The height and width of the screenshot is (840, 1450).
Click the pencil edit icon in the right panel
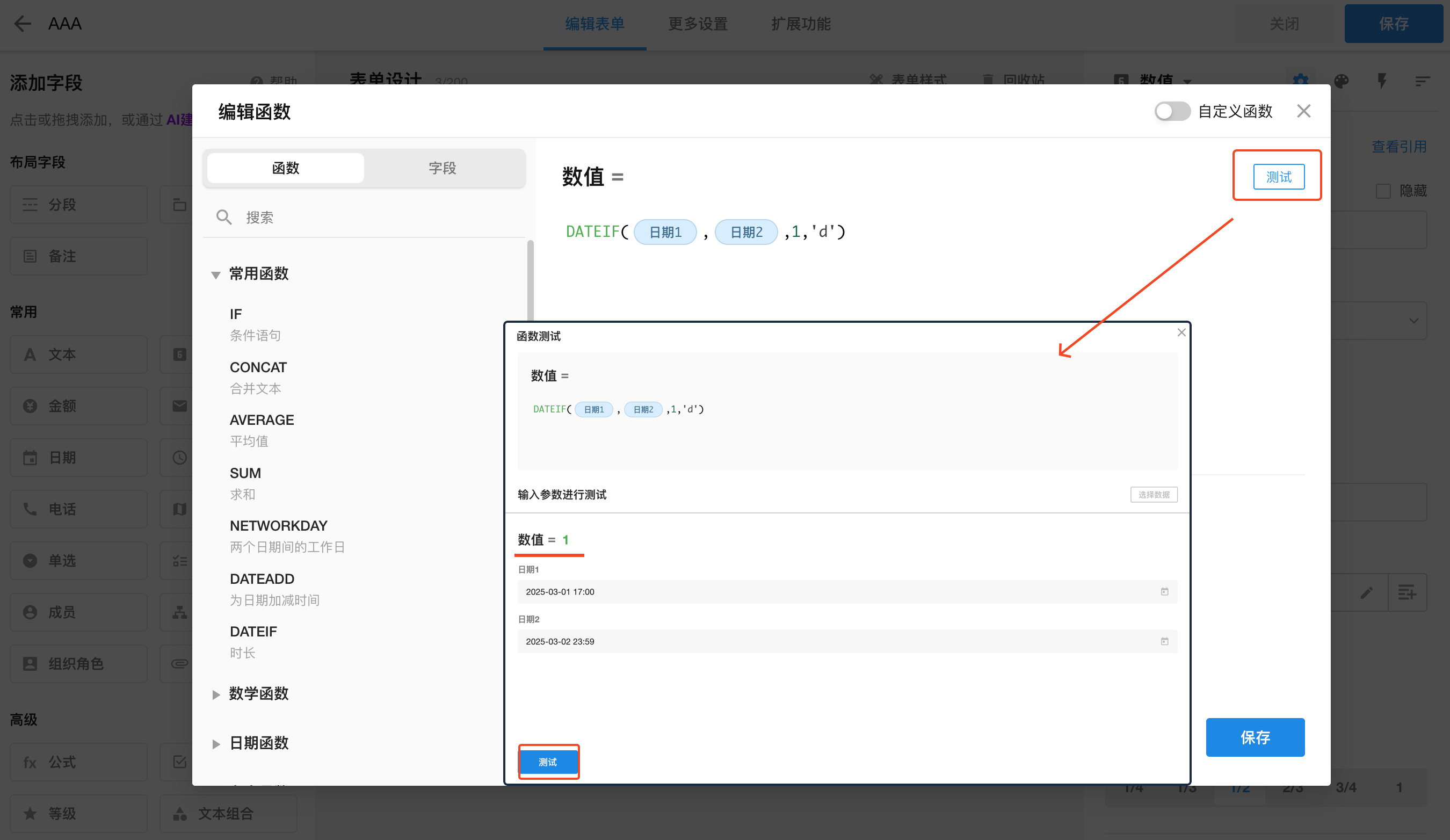tap(1367, 592)
